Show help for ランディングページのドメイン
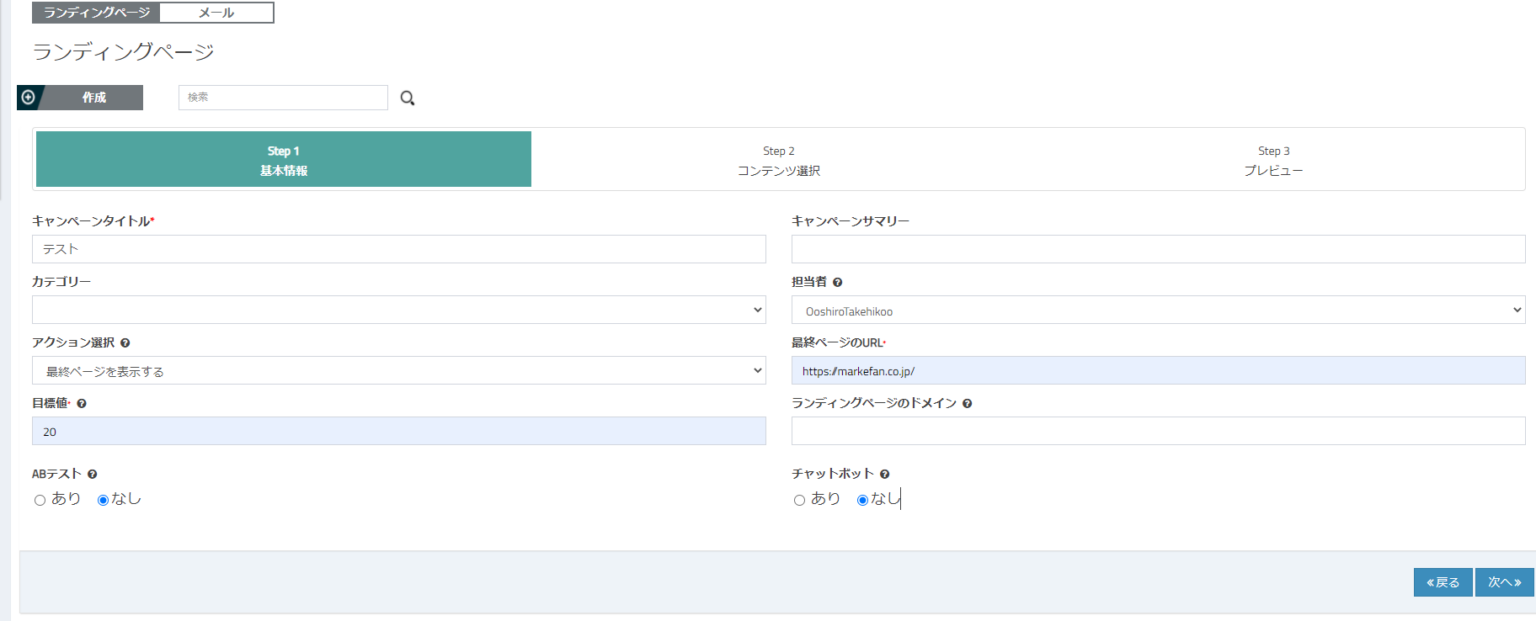This screenshot has width=1536, height=621. 967,404
